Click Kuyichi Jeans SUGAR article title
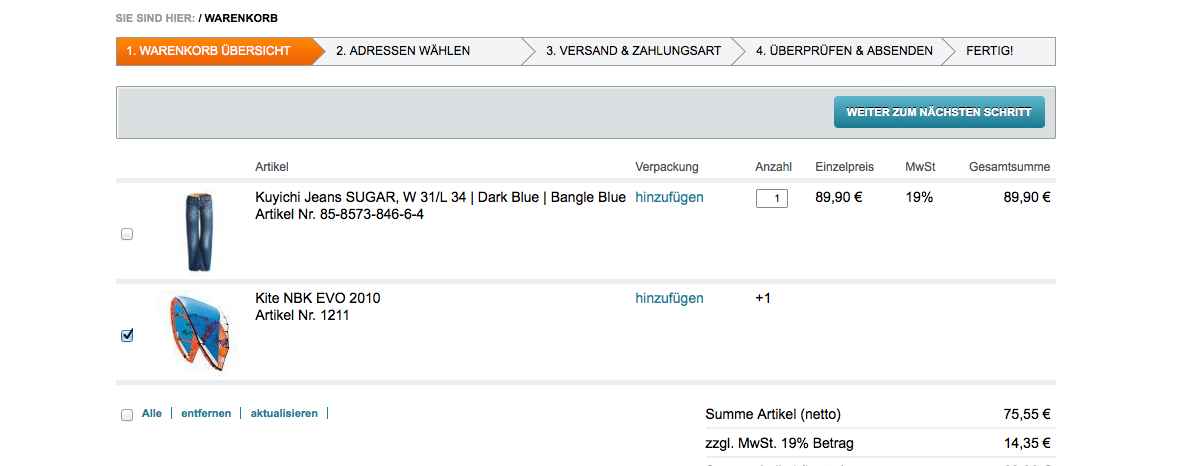 point(441,198)
